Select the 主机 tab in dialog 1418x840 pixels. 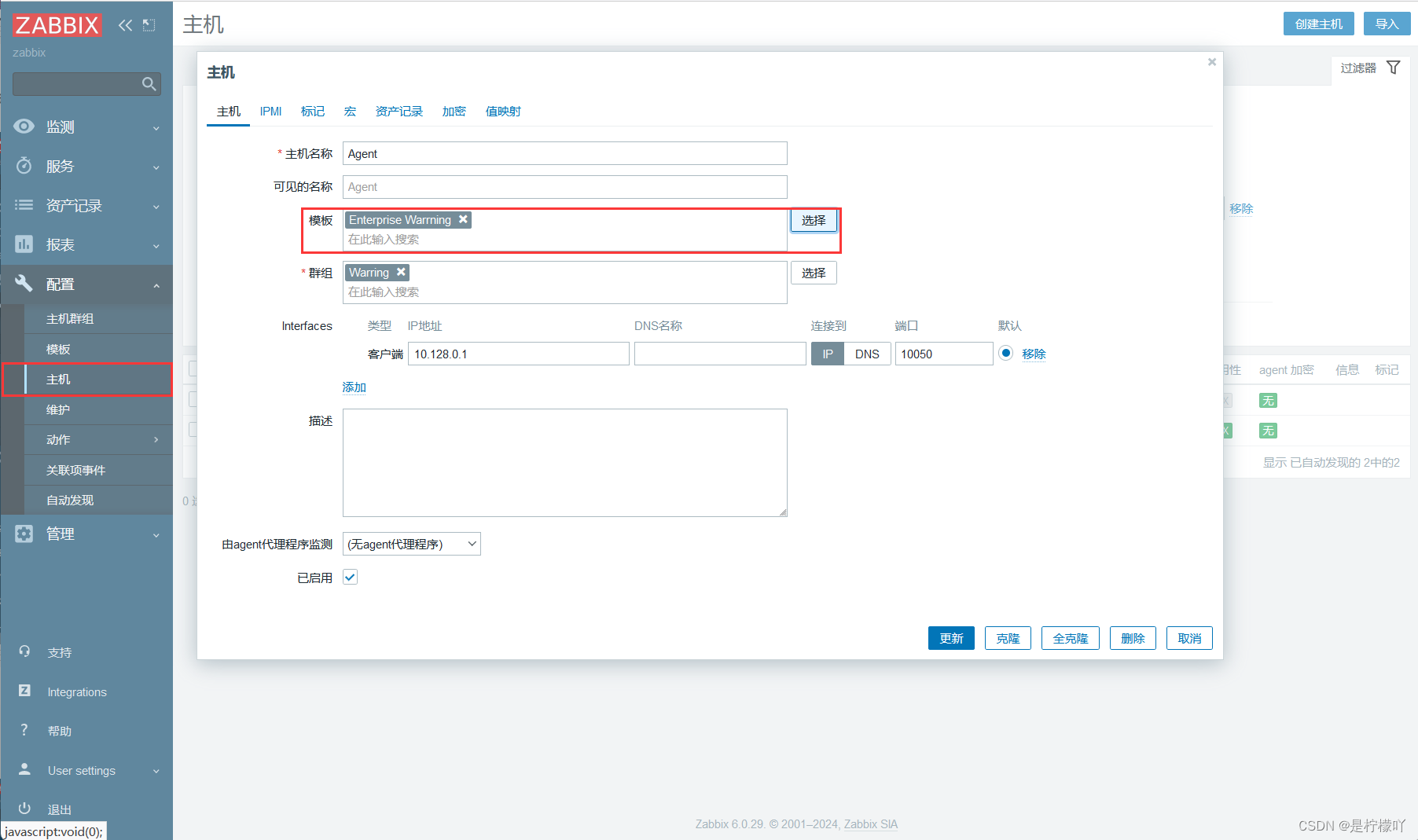pos(229,111)
